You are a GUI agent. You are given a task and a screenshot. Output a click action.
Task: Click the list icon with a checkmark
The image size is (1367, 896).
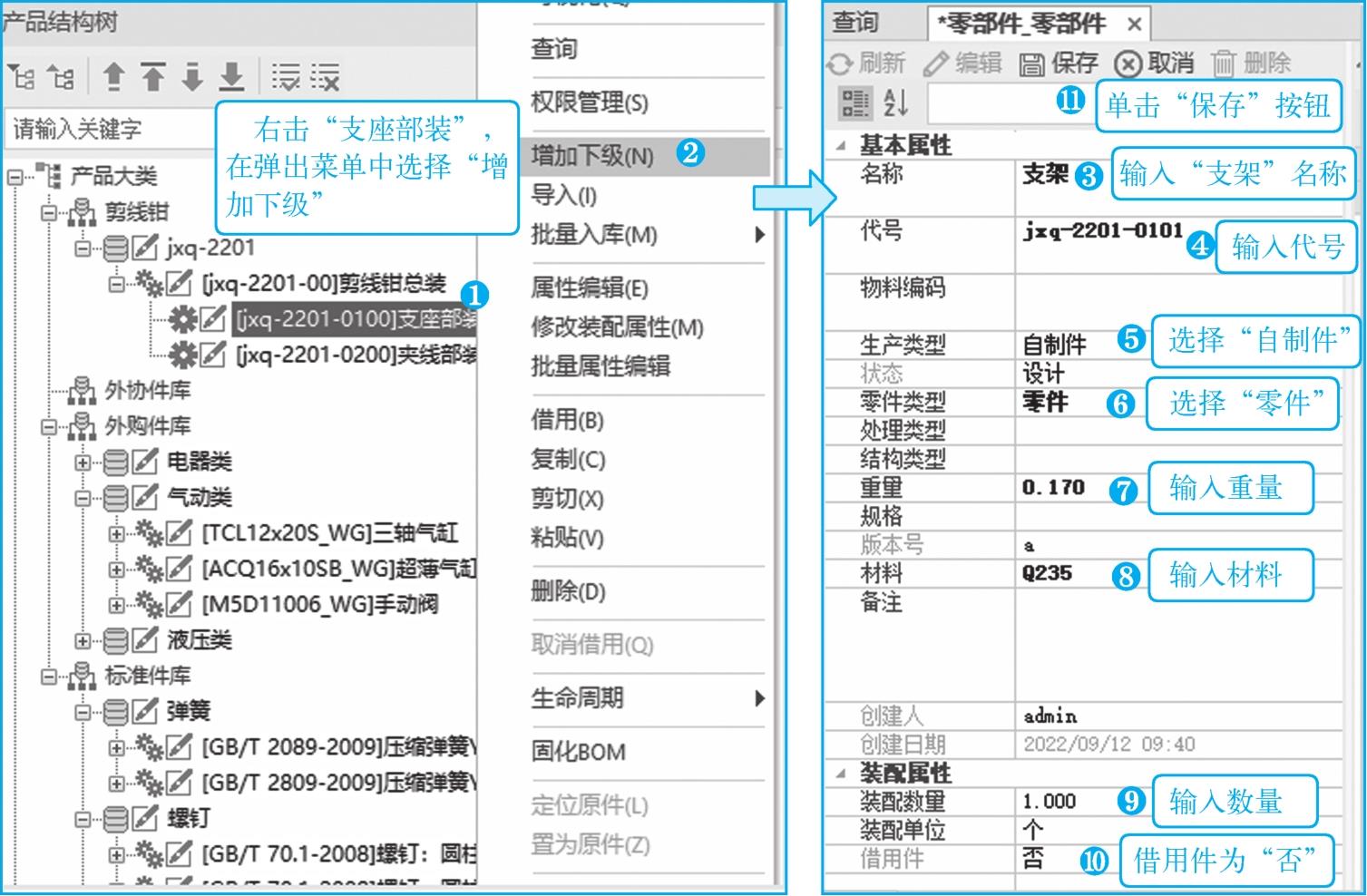coord(286,77)
